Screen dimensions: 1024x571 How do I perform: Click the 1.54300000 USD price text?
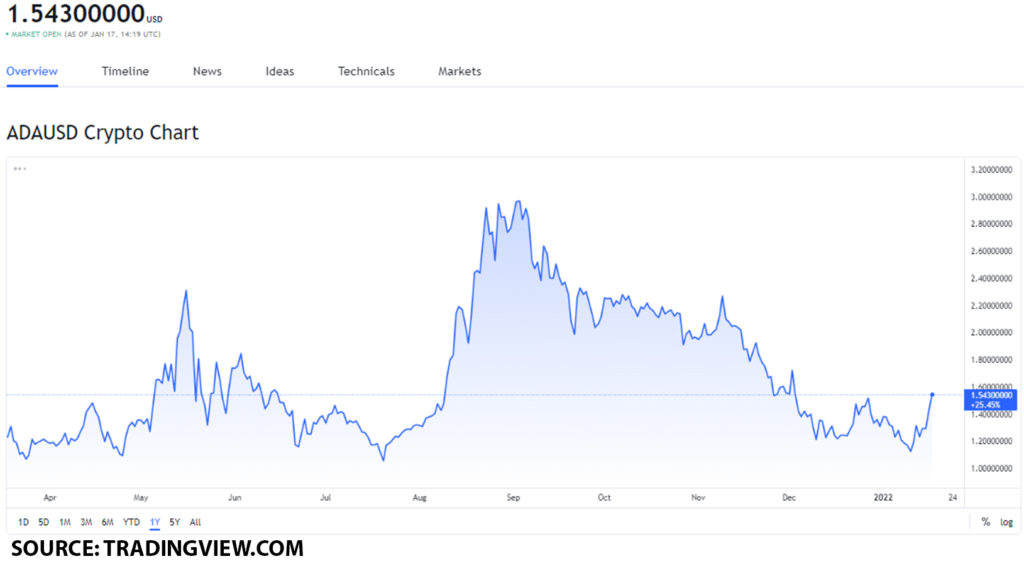[x=84, y=14]
